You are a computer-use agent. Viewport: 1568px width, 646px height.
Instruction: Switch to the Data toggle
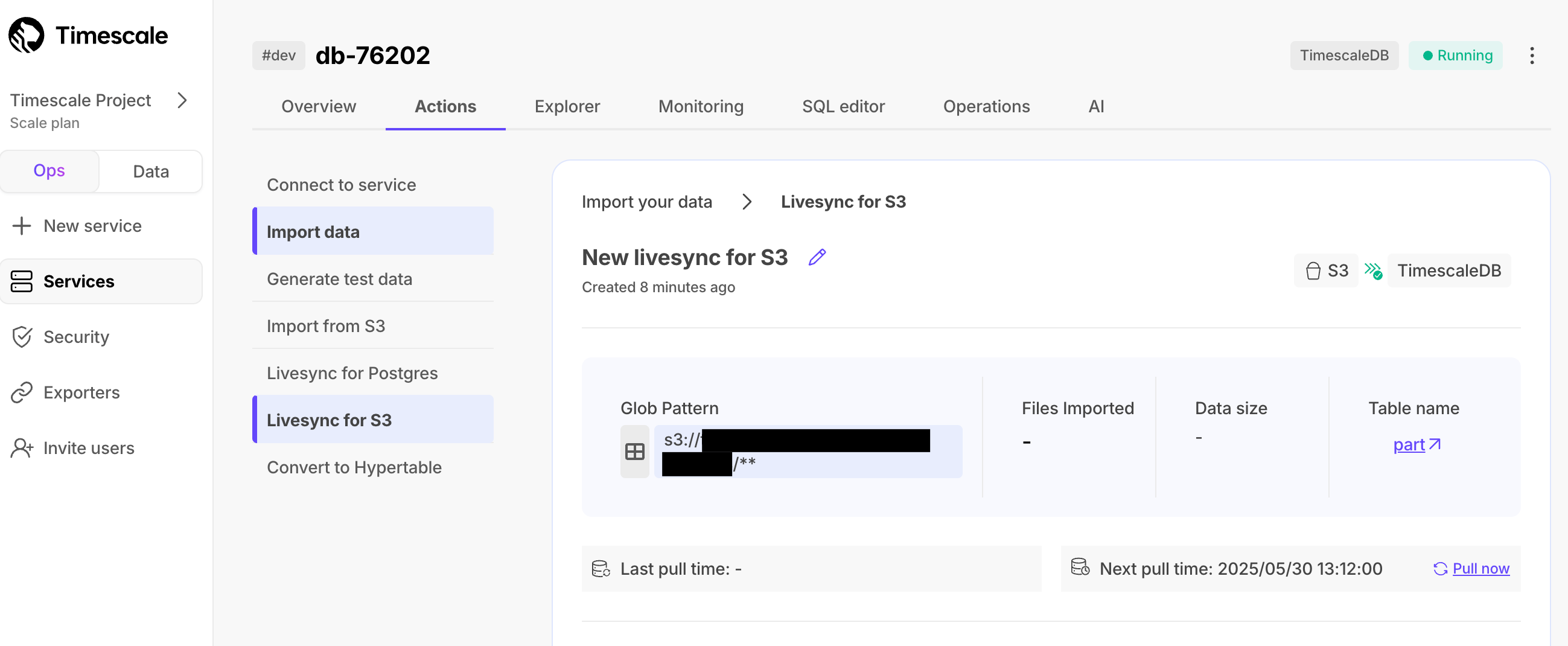151,171
